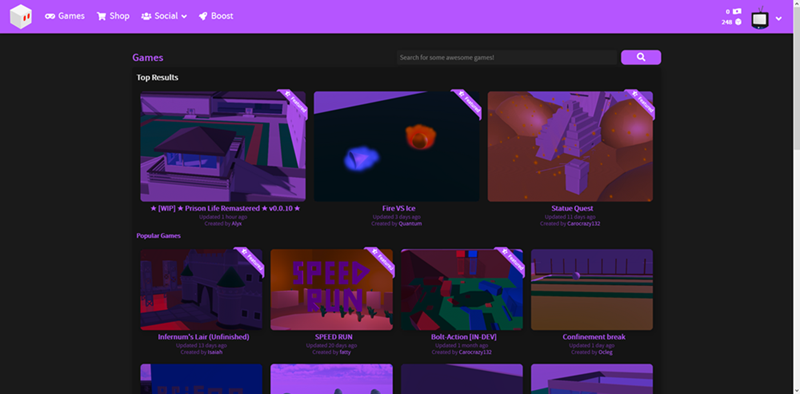Visit Carocrazy132 under Statue Quest
This screenshot has width=800, height=394.
tap(584, 224)
